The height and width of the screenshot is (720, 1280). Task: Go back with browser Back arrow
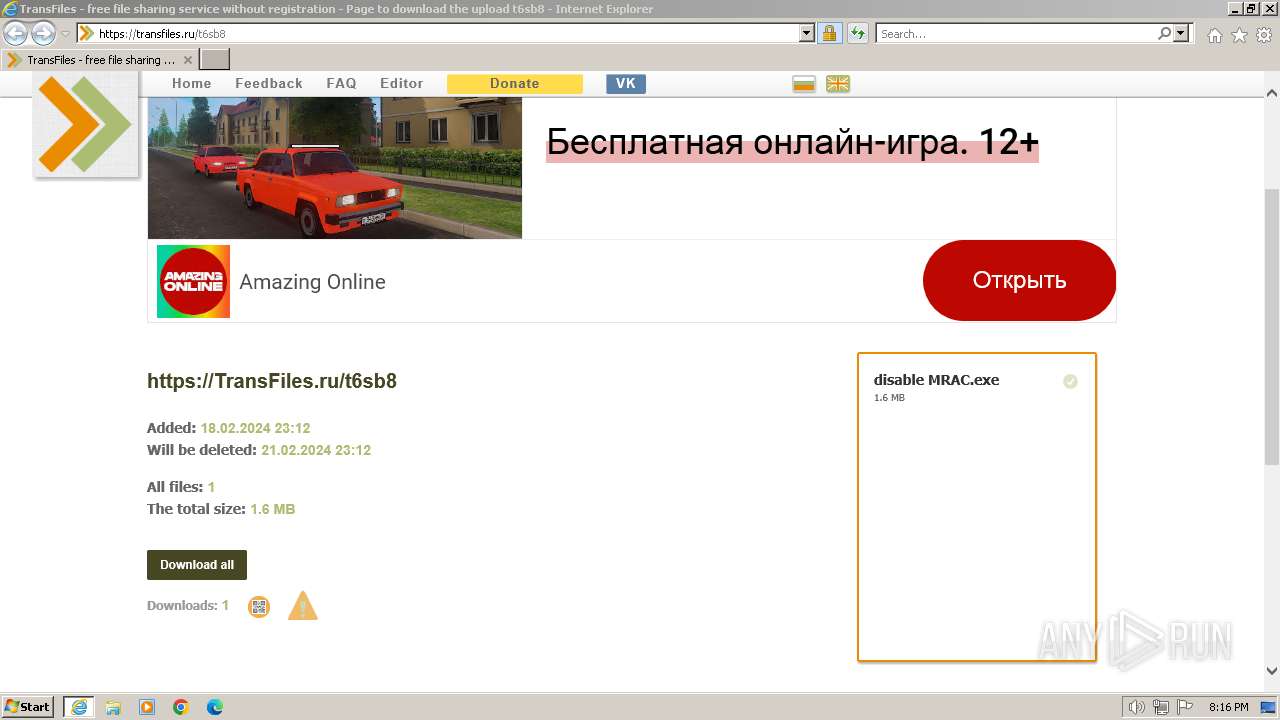tap(16, 33)
